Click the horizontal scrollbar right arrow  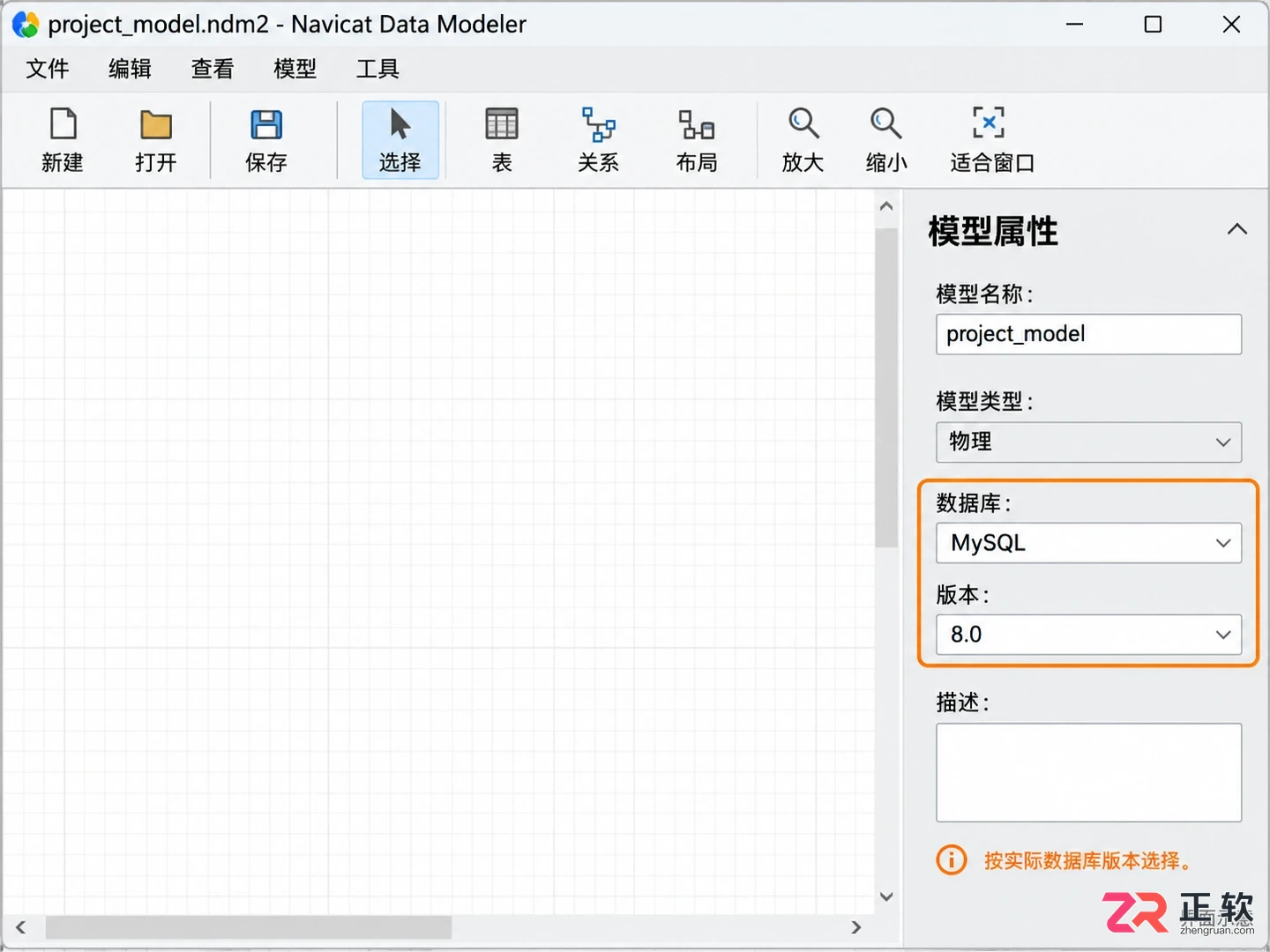pyautogui.click(x=855, y=927)
